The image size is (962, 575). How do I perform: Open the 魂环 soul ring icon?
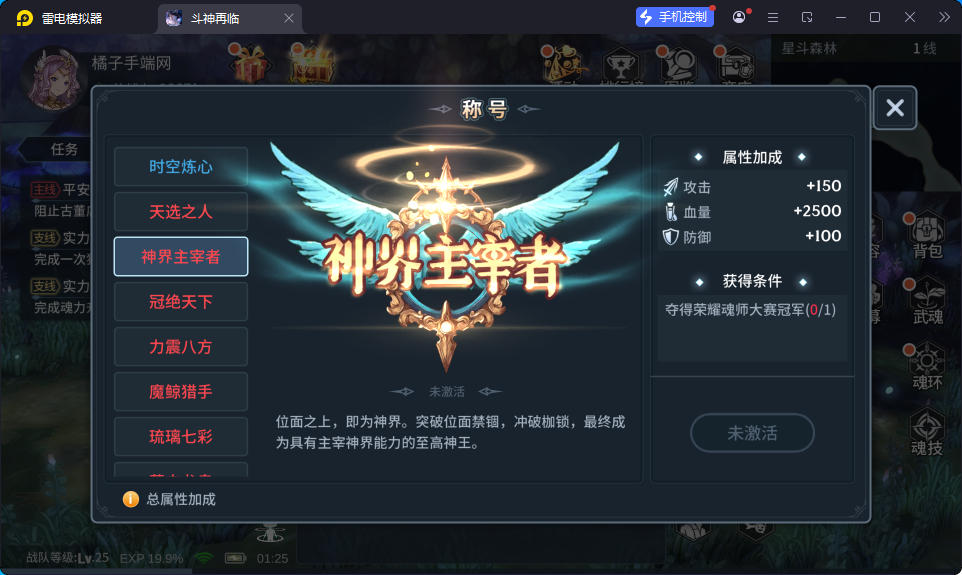(x=927, y=367)
